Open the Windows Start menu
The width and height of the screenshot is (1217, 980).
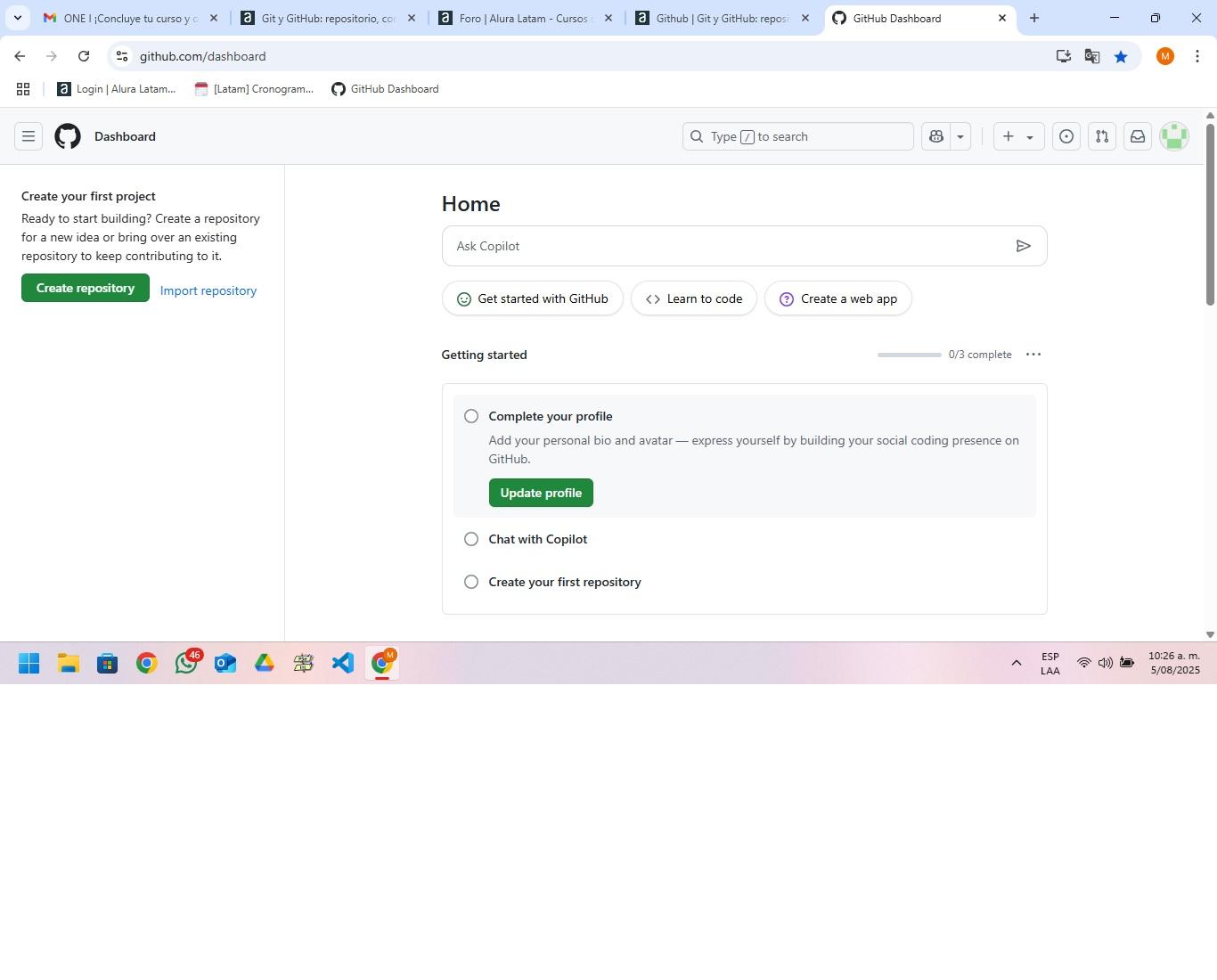pos(29,663)
